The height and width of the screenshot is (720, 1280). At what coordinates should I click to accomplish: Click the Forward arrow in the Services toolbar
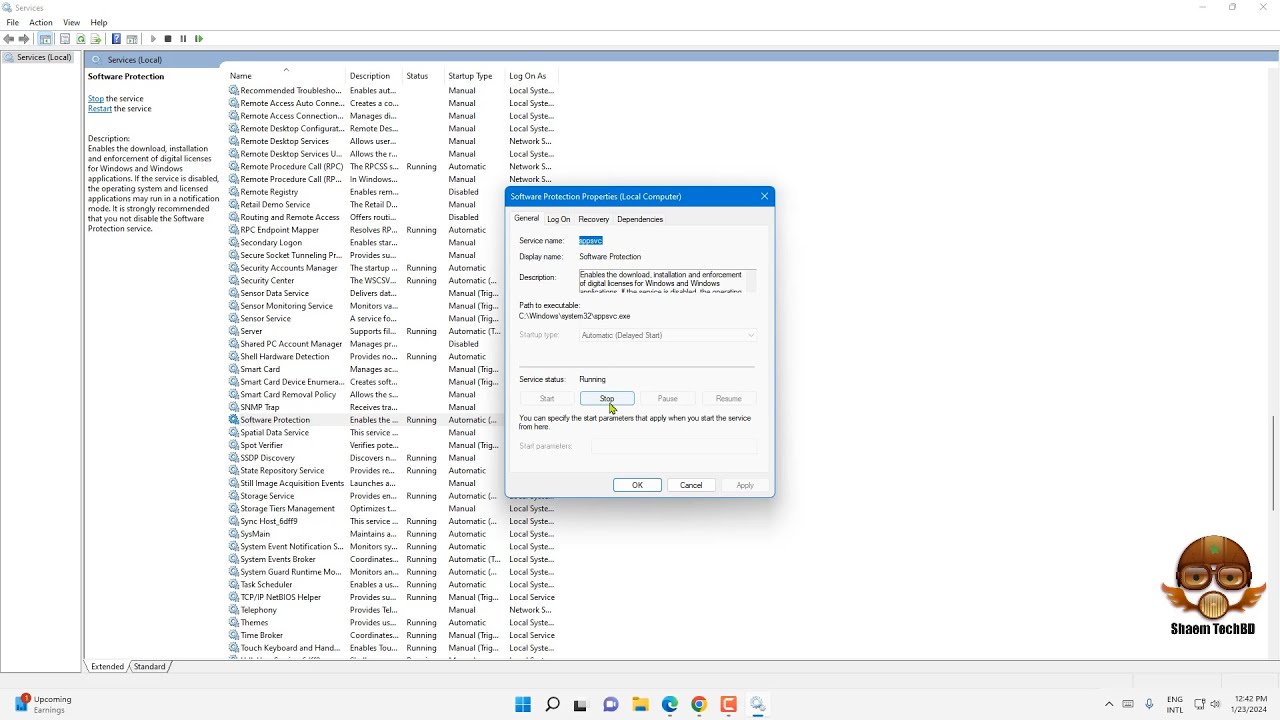coord(24,39)
